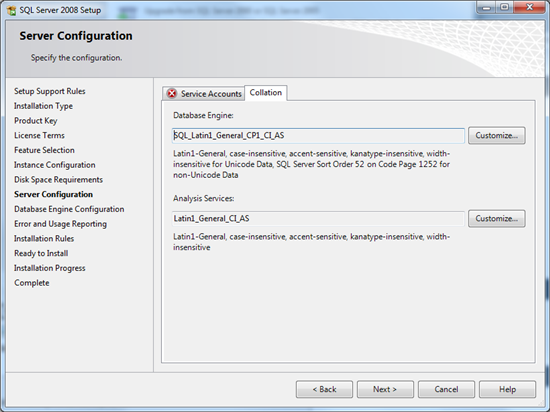
Task: Select Database Engine Configuration step
Action: point(69,209)
